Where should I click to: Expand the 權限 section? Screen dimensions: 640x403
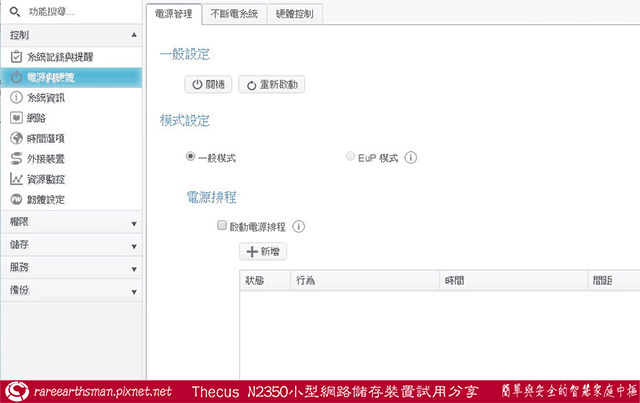point(133,221)
